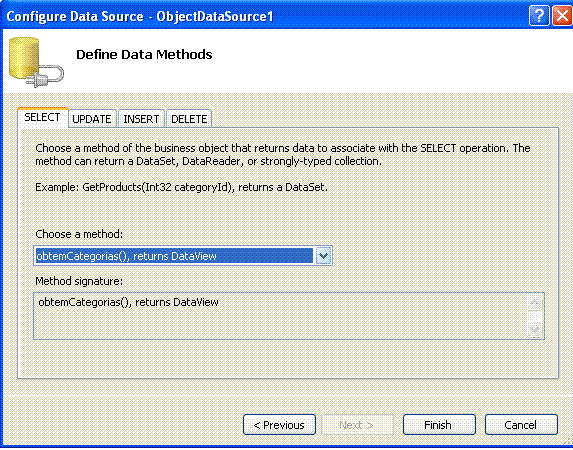Click the Define Data Methods heading
Viewport: 573px width, 450px height.
(144, 54)
